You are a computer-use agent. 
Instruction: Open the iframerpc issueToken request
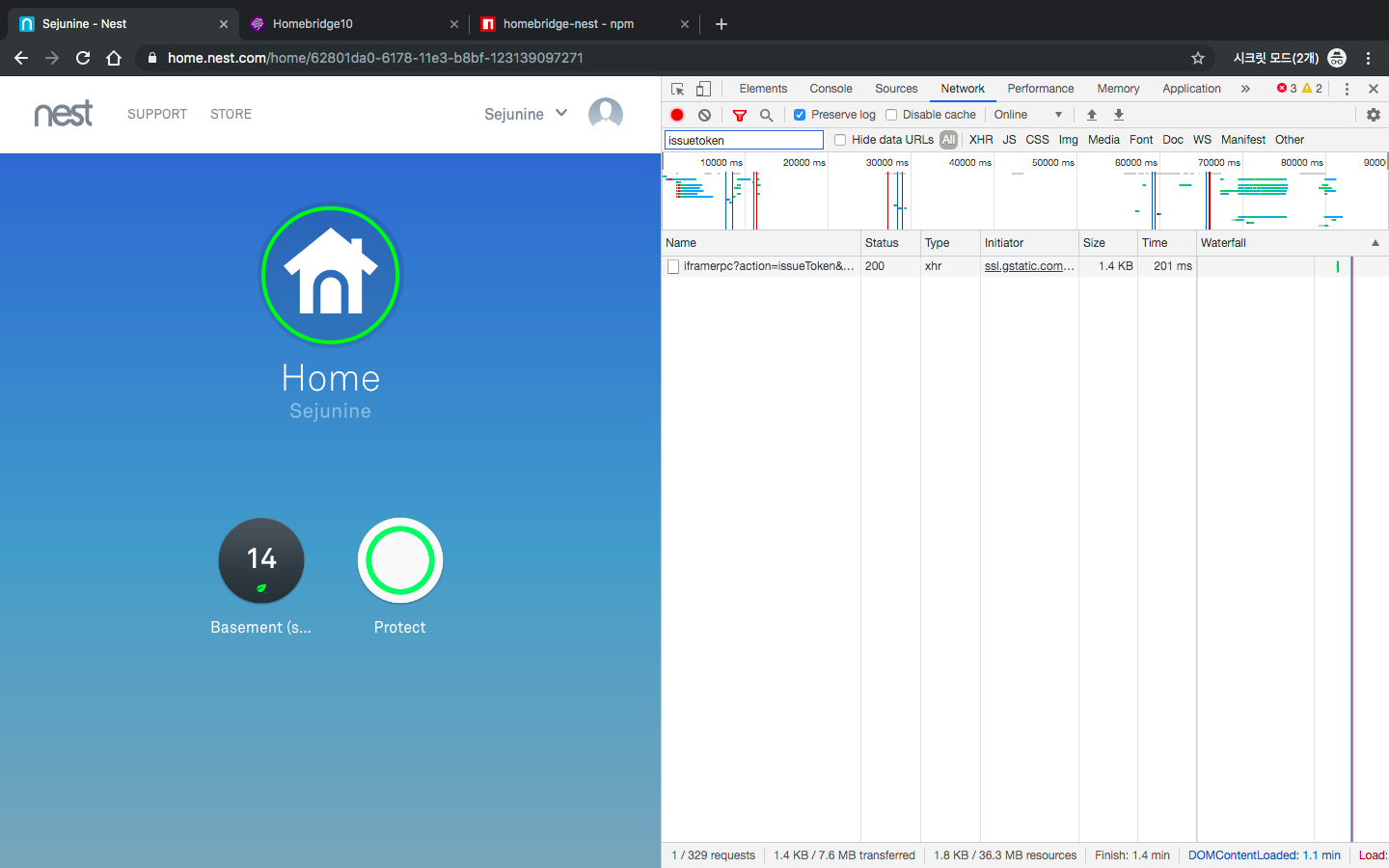769,266
